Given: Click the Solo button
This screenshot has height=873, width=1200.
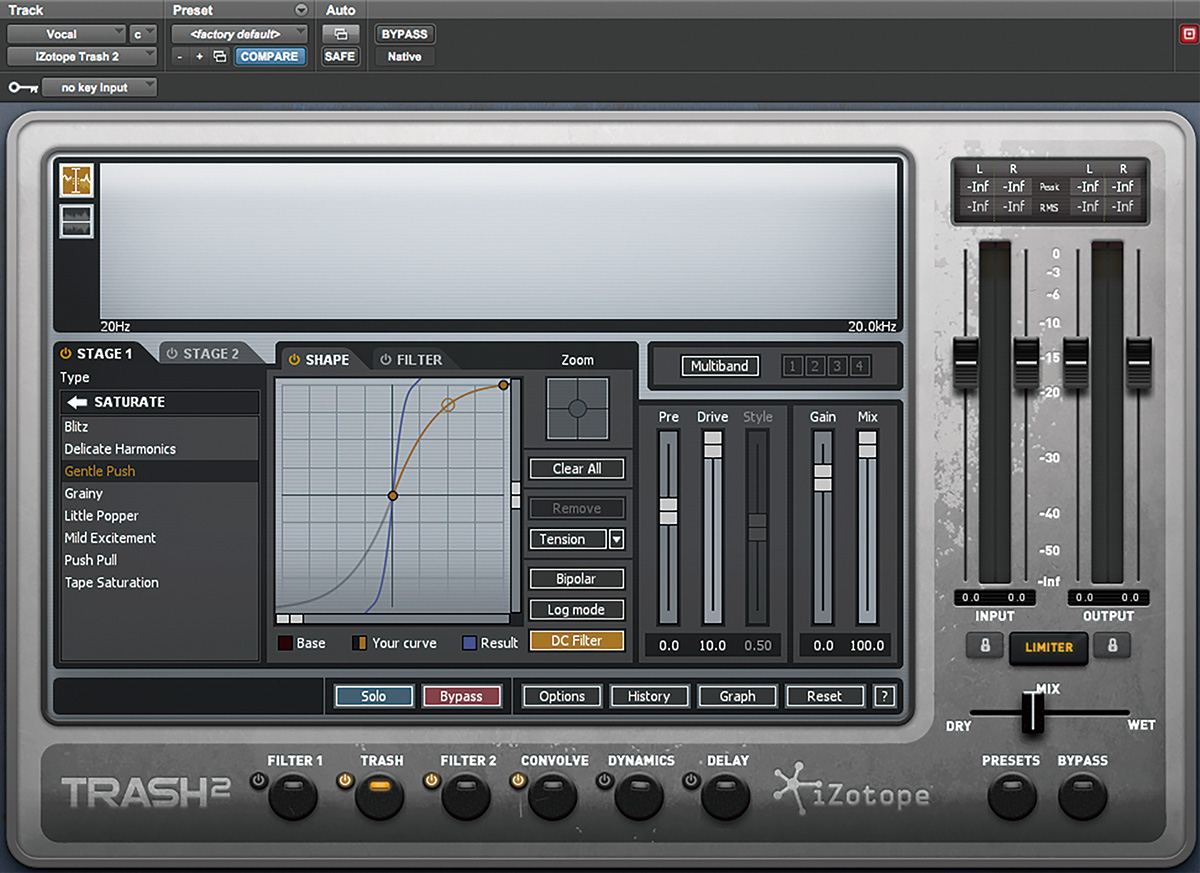Looking at the screenshot, I should pos(374,696).
